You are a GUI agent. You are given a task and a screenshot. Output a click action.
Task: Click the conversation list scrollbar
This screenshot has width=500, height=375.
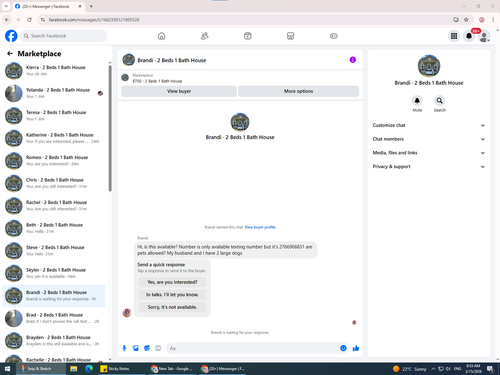pos(110,128)
